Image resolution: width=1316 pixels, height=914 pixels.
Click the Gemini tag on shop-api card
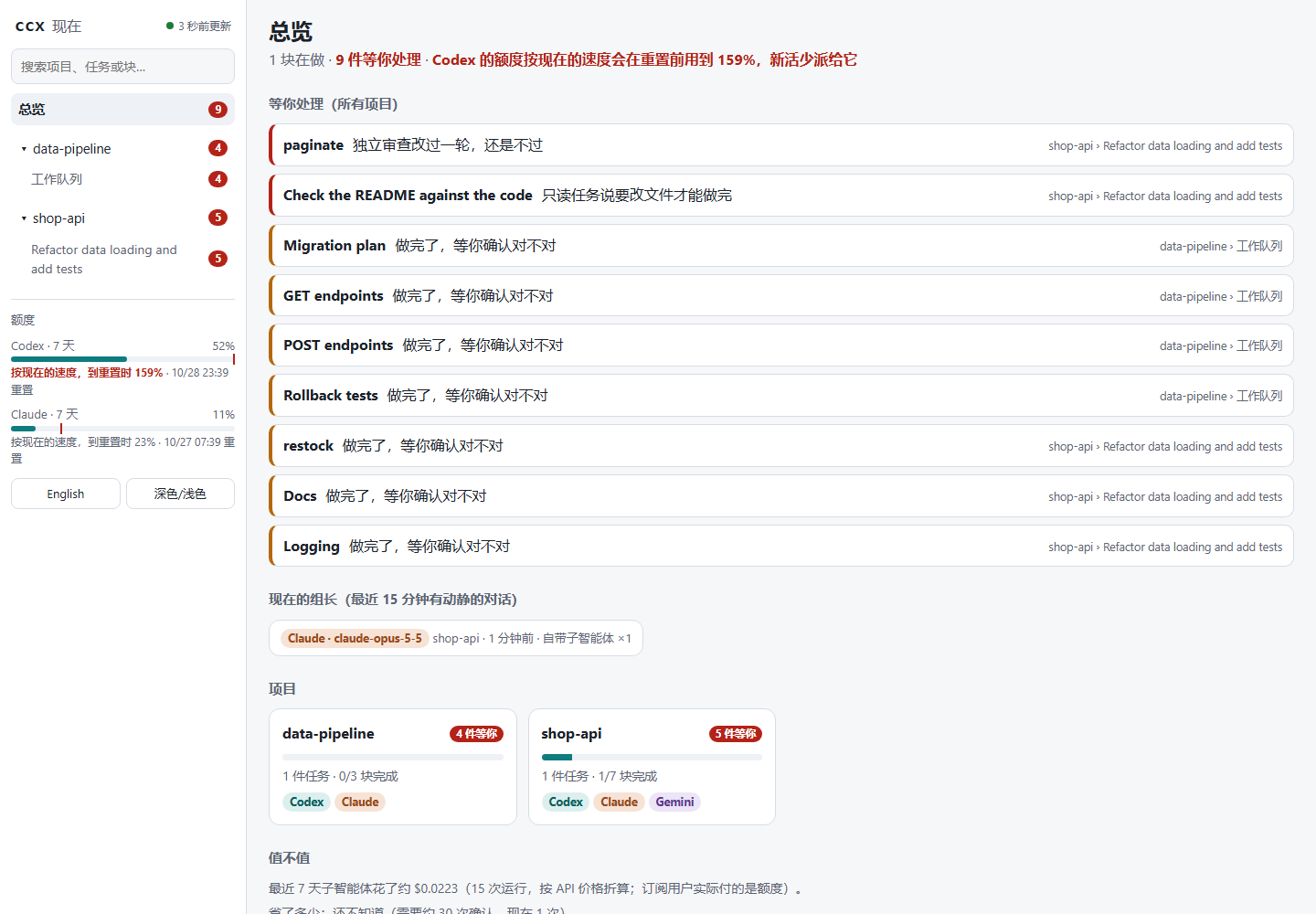coord(675,802)
